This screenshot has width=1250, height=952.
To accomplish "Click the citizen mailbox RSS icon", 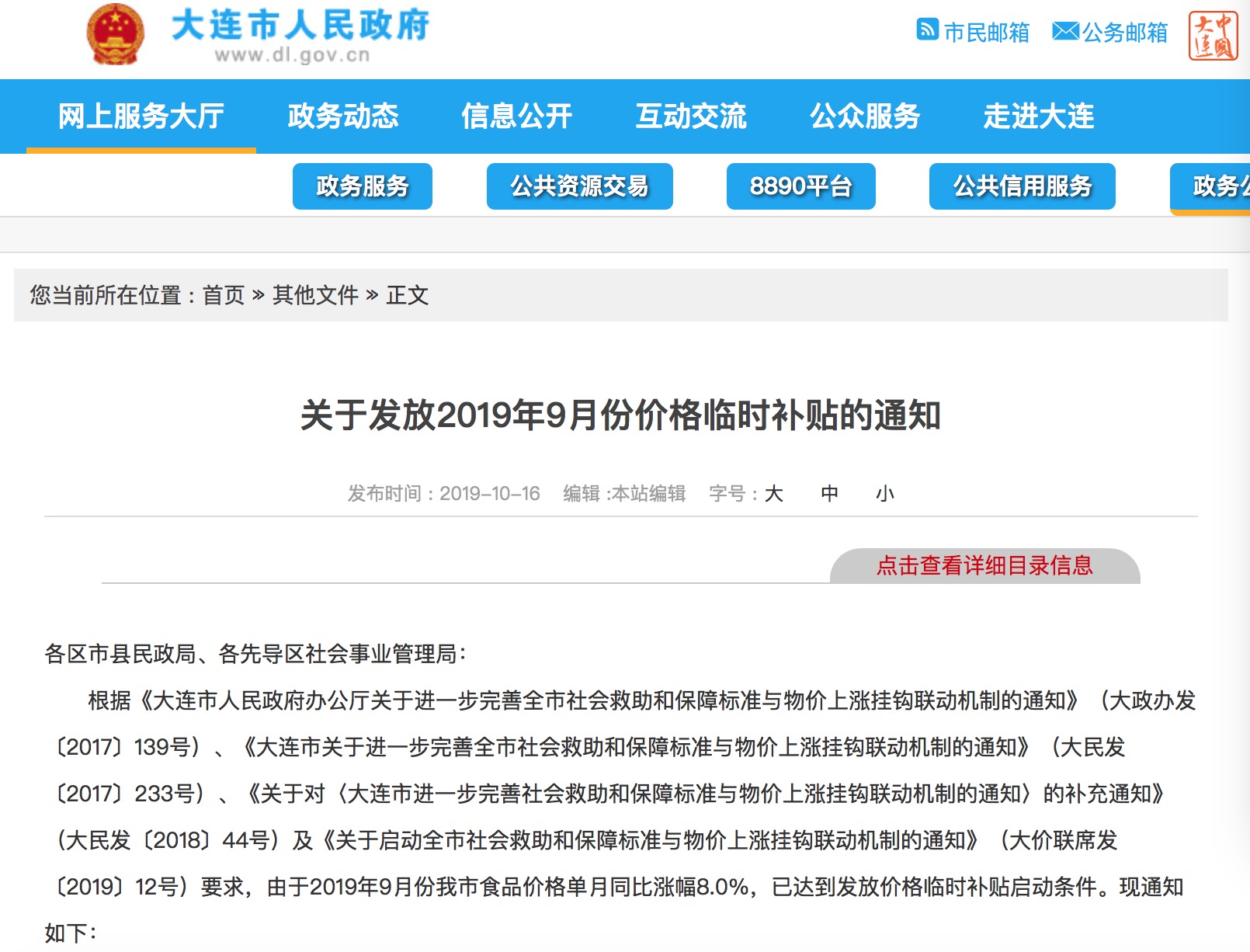I will point(927,30).
